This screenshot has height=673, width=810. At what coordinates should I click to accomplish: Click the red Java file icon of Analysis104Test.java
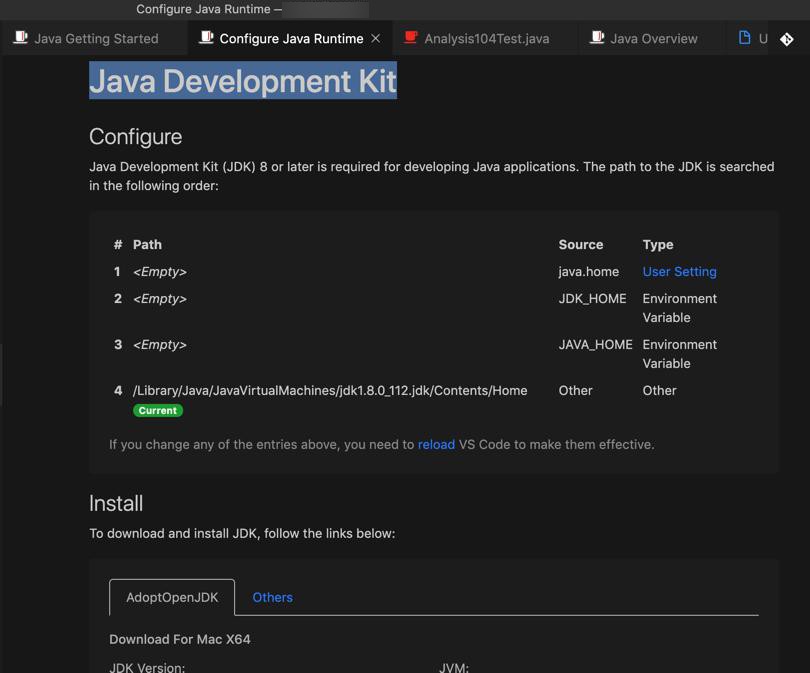tap(411, 38)
